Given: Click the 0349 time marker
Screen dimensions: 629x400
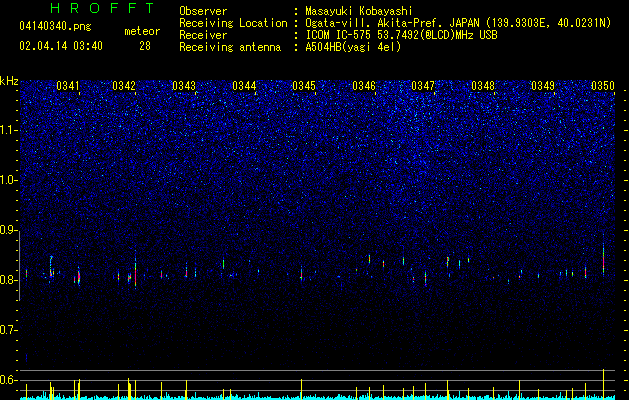Looking at the screenshot, I should point(543,86).
